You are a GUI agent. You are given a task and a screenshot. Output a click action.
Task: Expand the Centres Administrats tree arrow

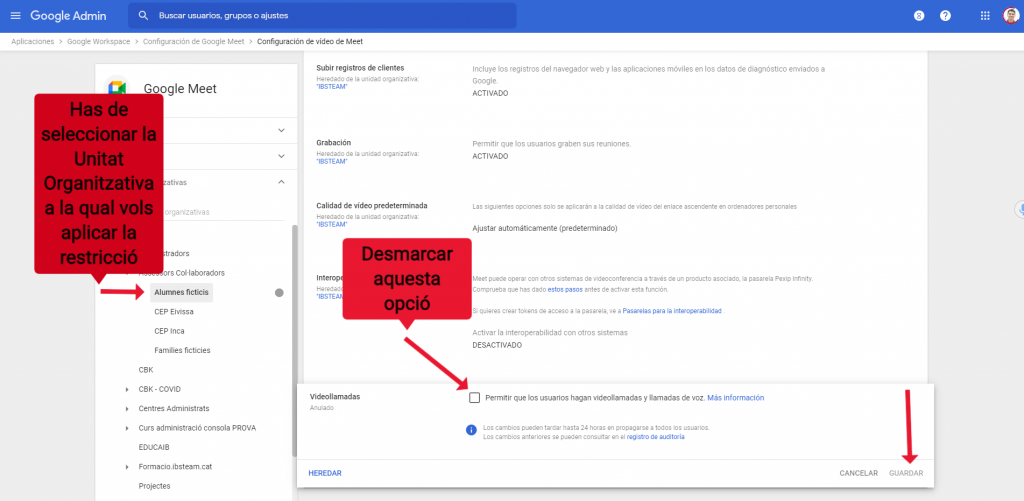tap(127, 409)
